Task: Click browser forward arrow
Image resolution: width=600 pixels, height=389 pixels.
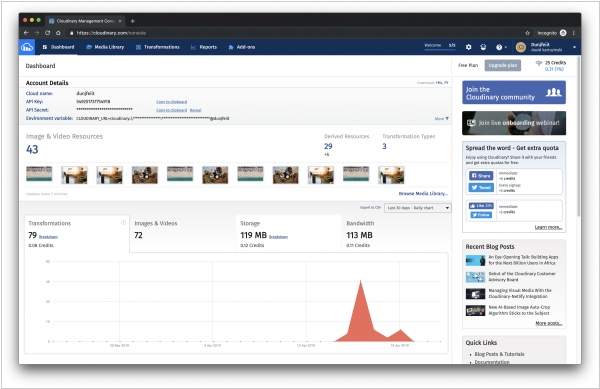Action: [37, 33]
